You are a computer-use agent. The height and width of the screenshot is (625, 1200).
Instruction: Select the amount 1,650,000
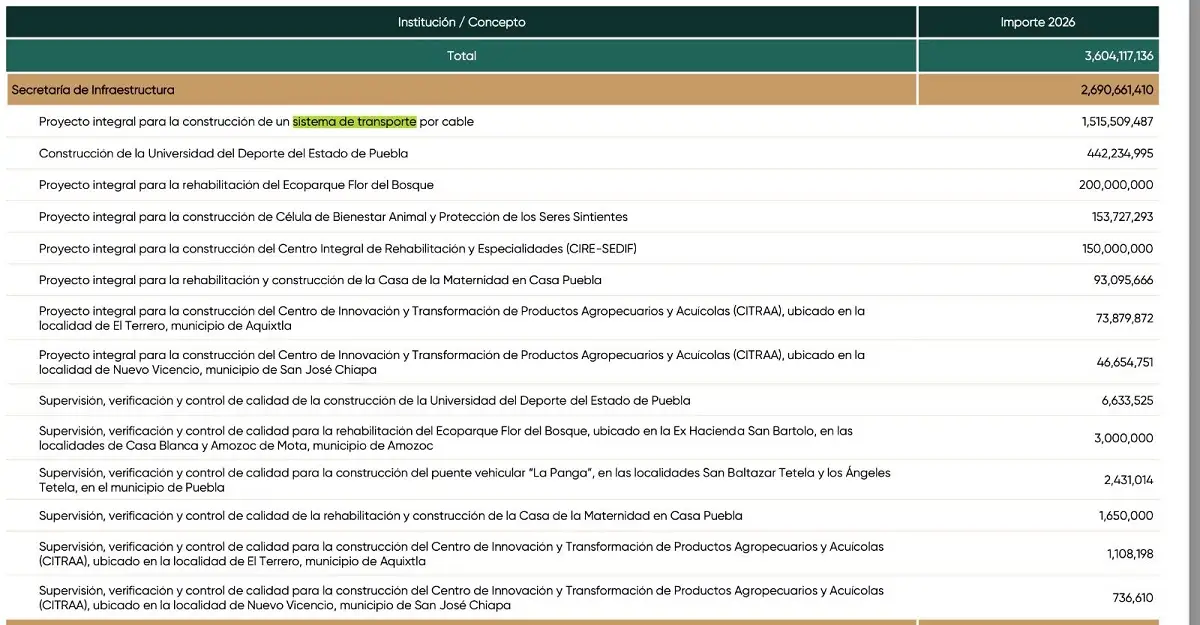[1128, 516]
